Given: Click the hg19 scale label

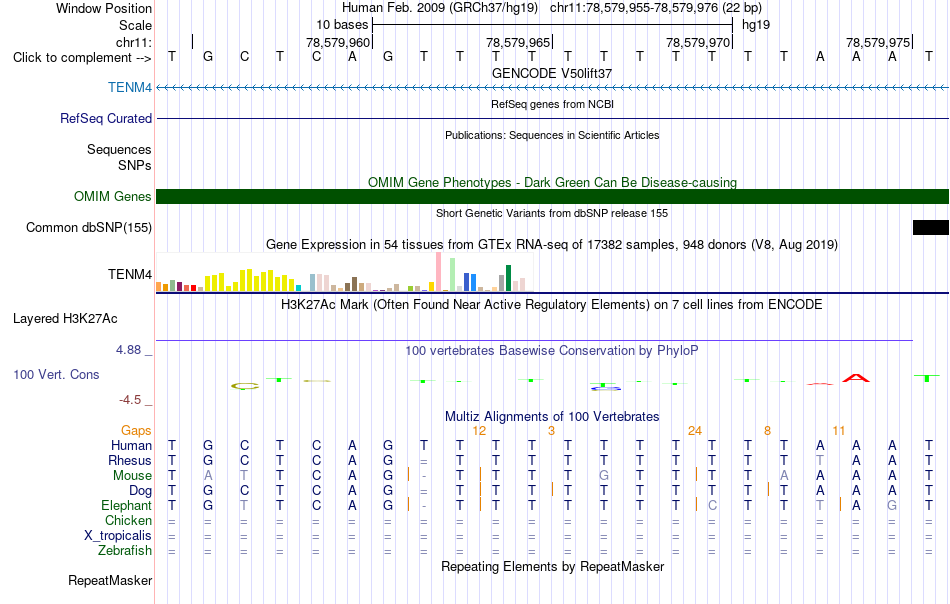Looking at the screenshot, I should pos(756,25).
